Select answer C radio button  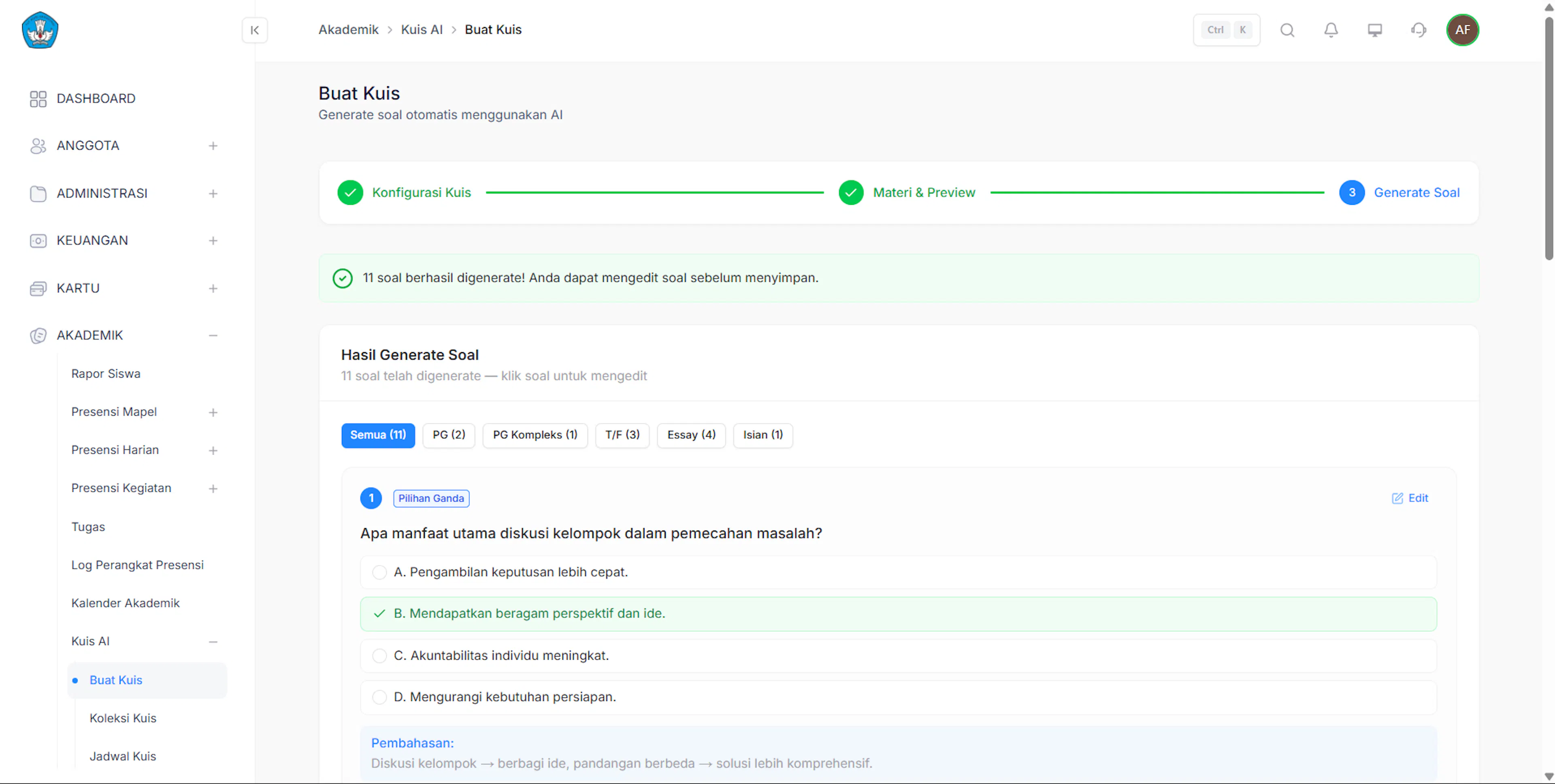(x=379, y=655)
